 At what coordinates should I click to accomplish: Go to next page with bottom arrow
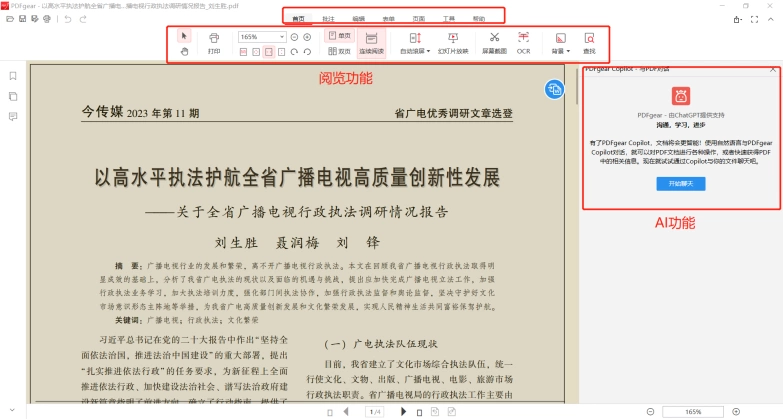(403, 412)
